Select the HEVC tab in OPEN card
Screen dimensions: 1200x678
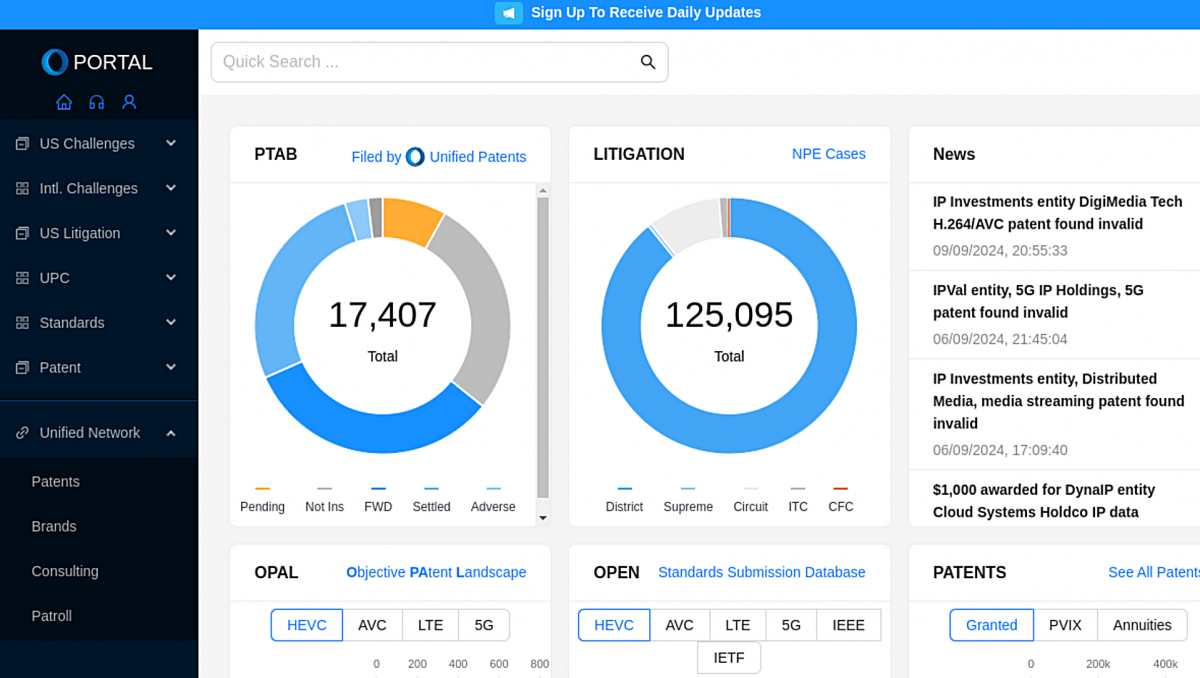(614, 625)
